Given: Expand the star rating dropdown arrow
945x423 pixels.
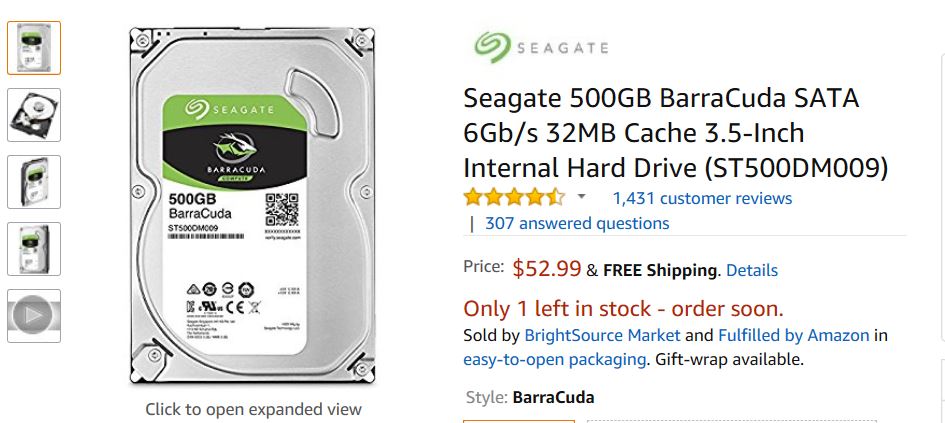Looking at the screenshot, I should pos(582,196).
